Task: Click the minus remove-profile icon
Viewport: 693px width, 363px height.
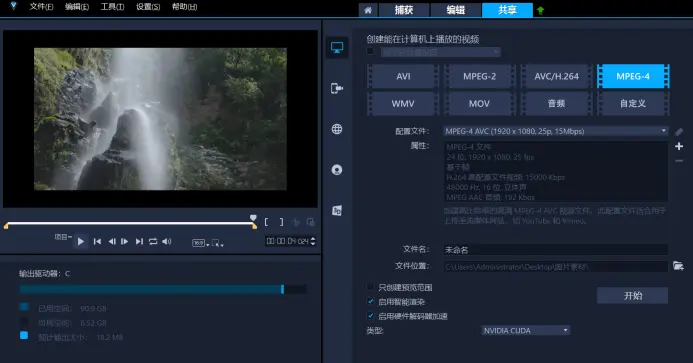Action: 679,161
